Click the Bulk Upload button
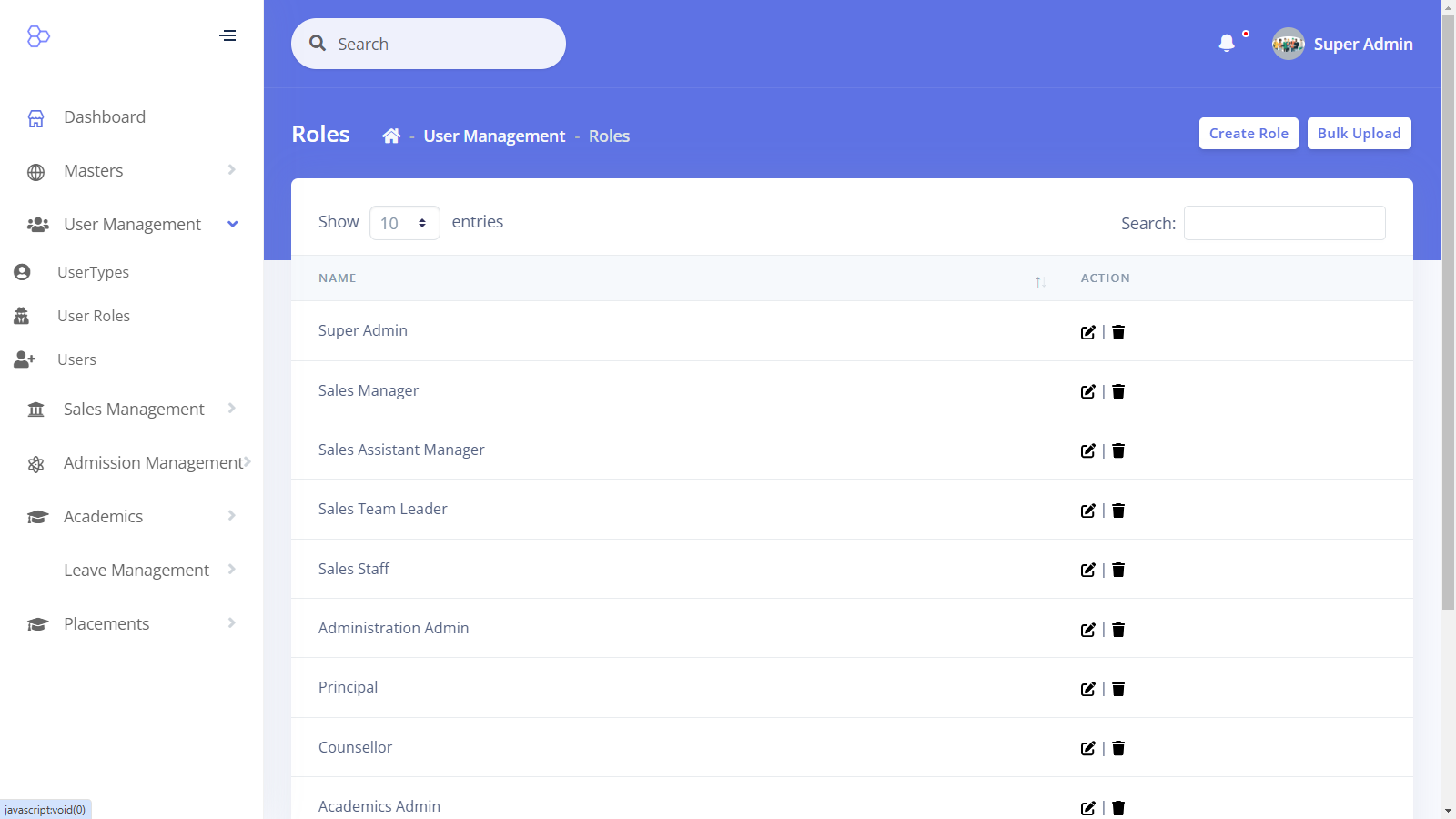The width and height of the screenshot is (1456, 819). coord(1359,133)
